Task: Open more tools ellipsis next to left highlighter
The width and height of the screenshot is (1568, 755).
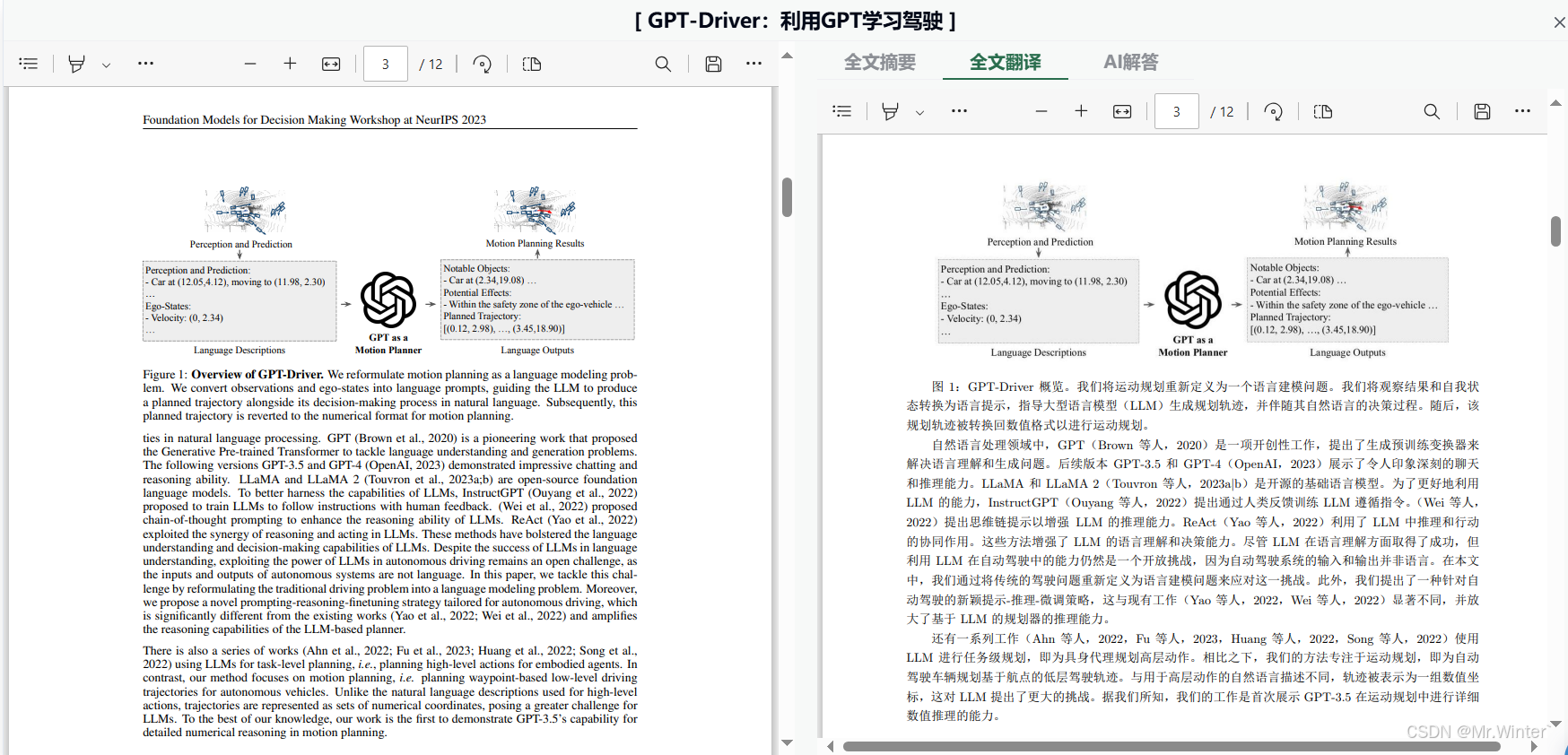Action: point(145,64)
